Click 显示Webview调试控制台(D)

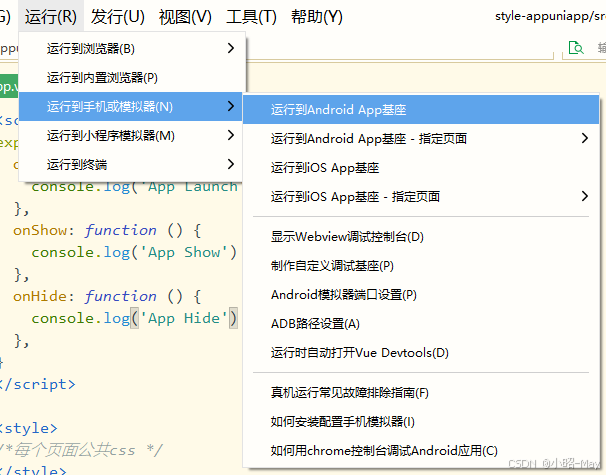click(x=421, y=237)
